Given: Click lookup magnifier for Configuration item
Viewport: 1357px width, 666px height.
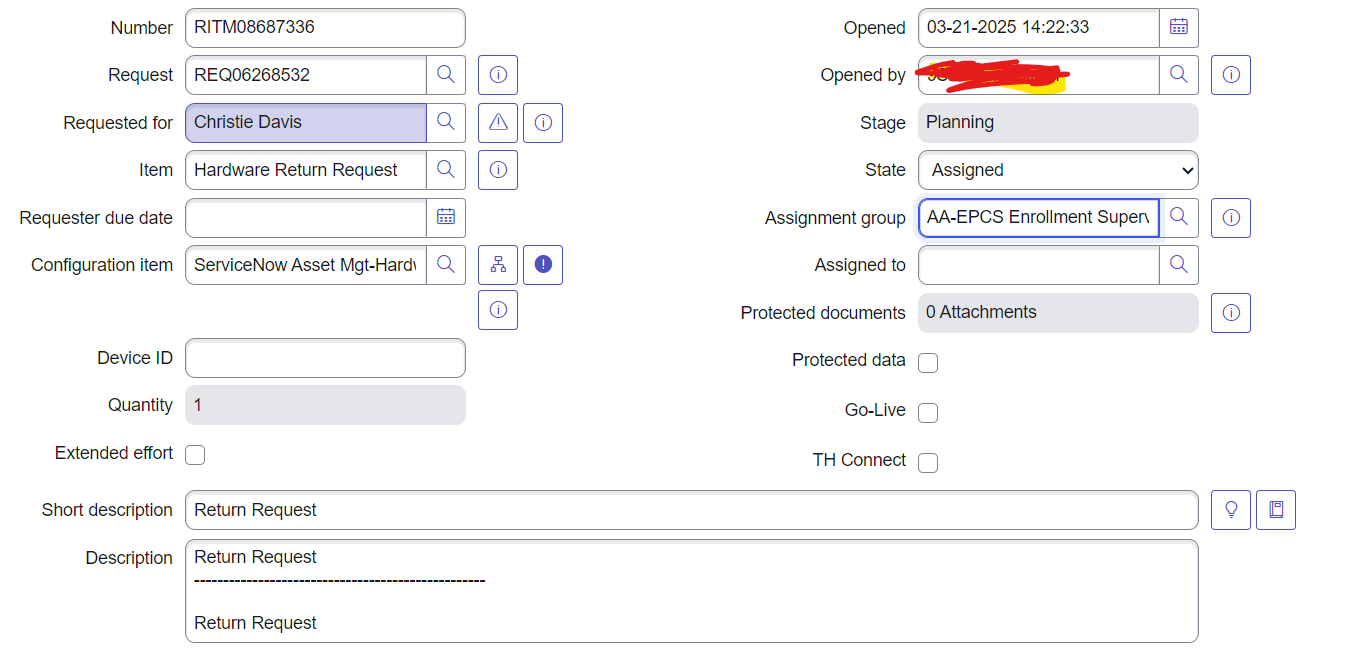Looking at the screenshot, I should coord(446,265).
